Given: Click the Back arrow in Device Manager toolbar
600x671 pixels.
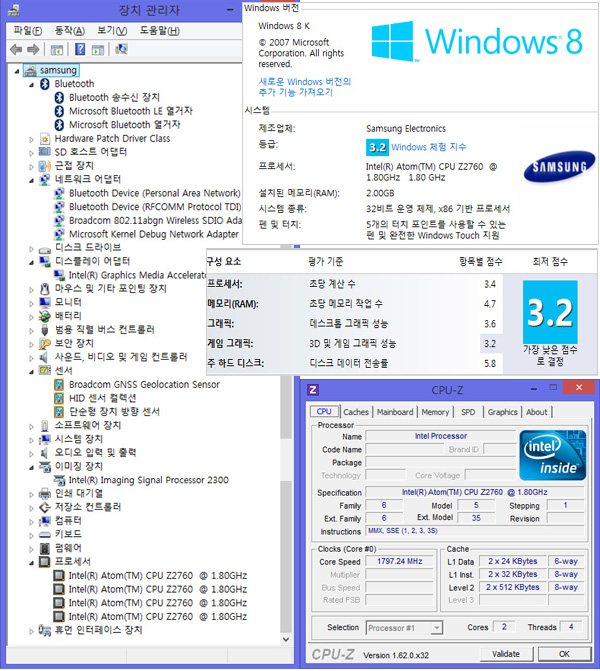Looking at the screenshot, I should click(16, 50).
